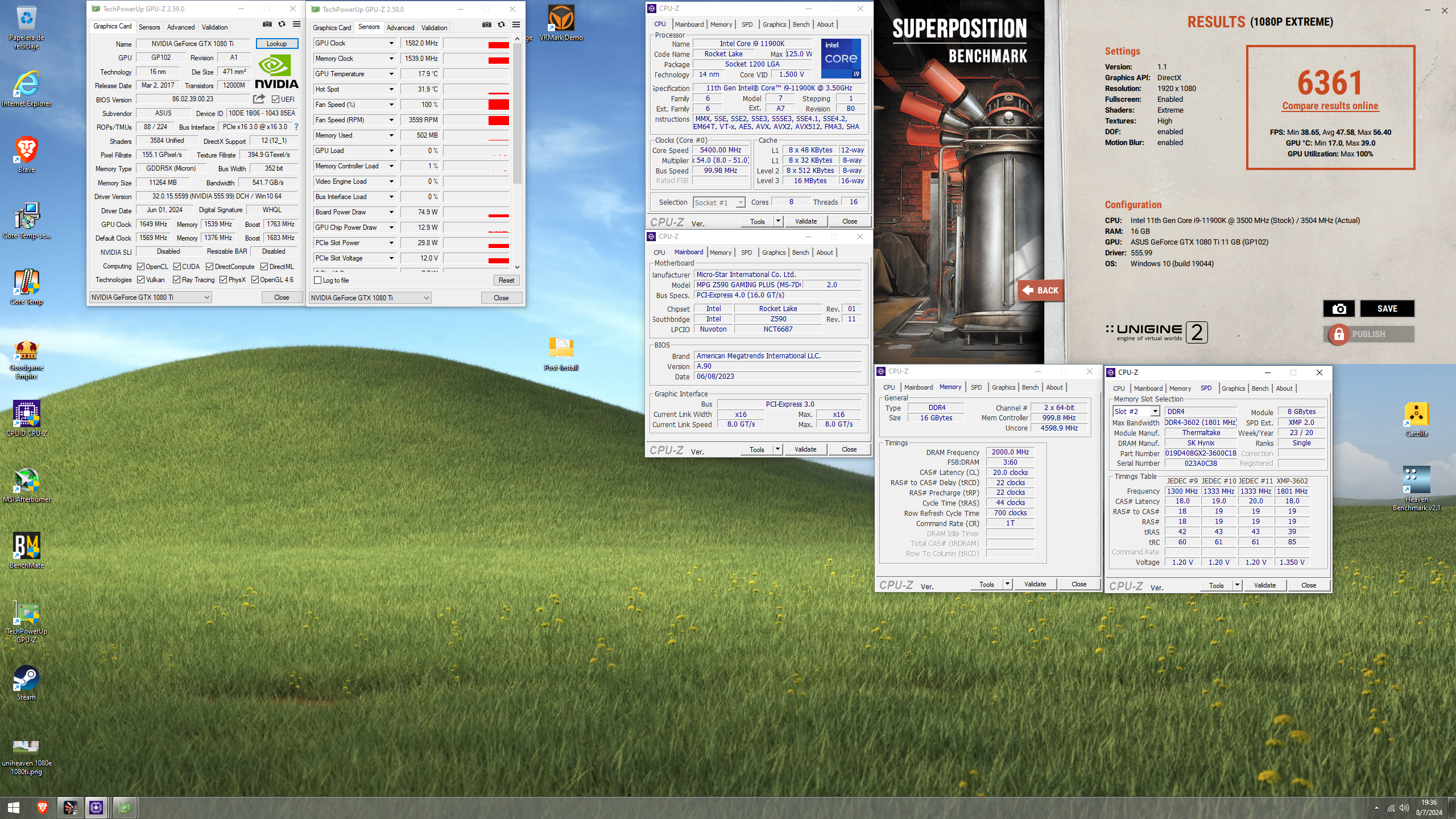This screenshot has width=1456, height=819.
Task: Click screenshot camera icon in Graphics Card GPU-Z window
Action: click(267, 24)
